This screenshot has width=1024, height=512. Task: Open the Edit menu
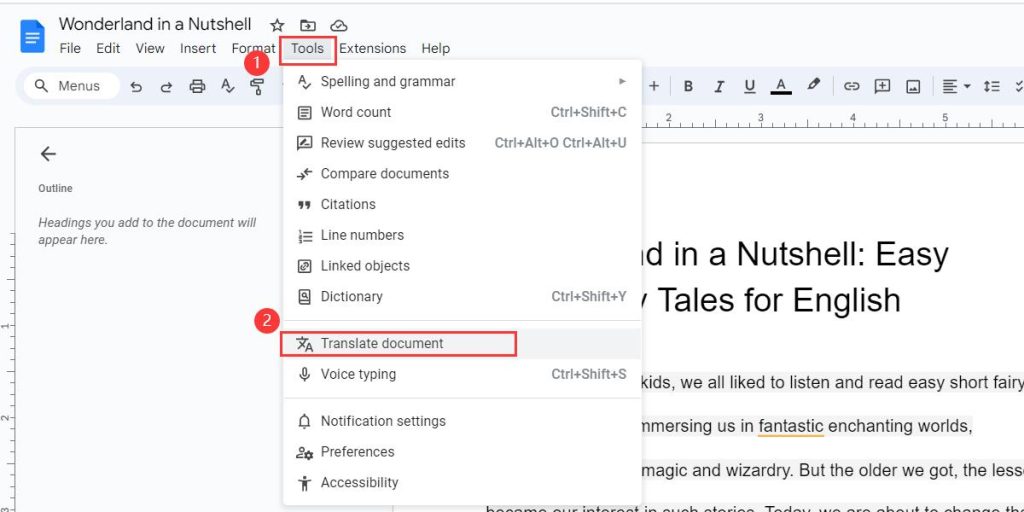(108, 48)
